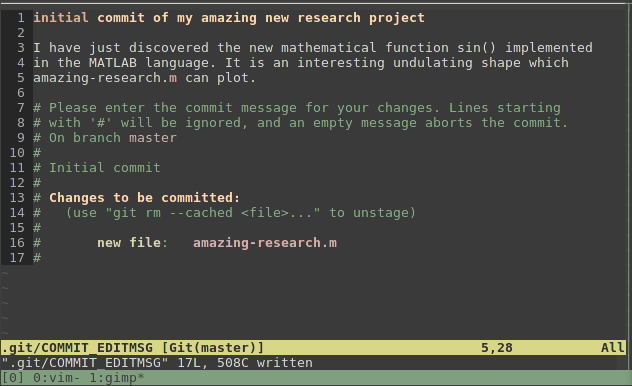The image size is (632, 386).
Task: Click line number 10 in the gutter
Action: pyautogui.click(x=17, y=153)
